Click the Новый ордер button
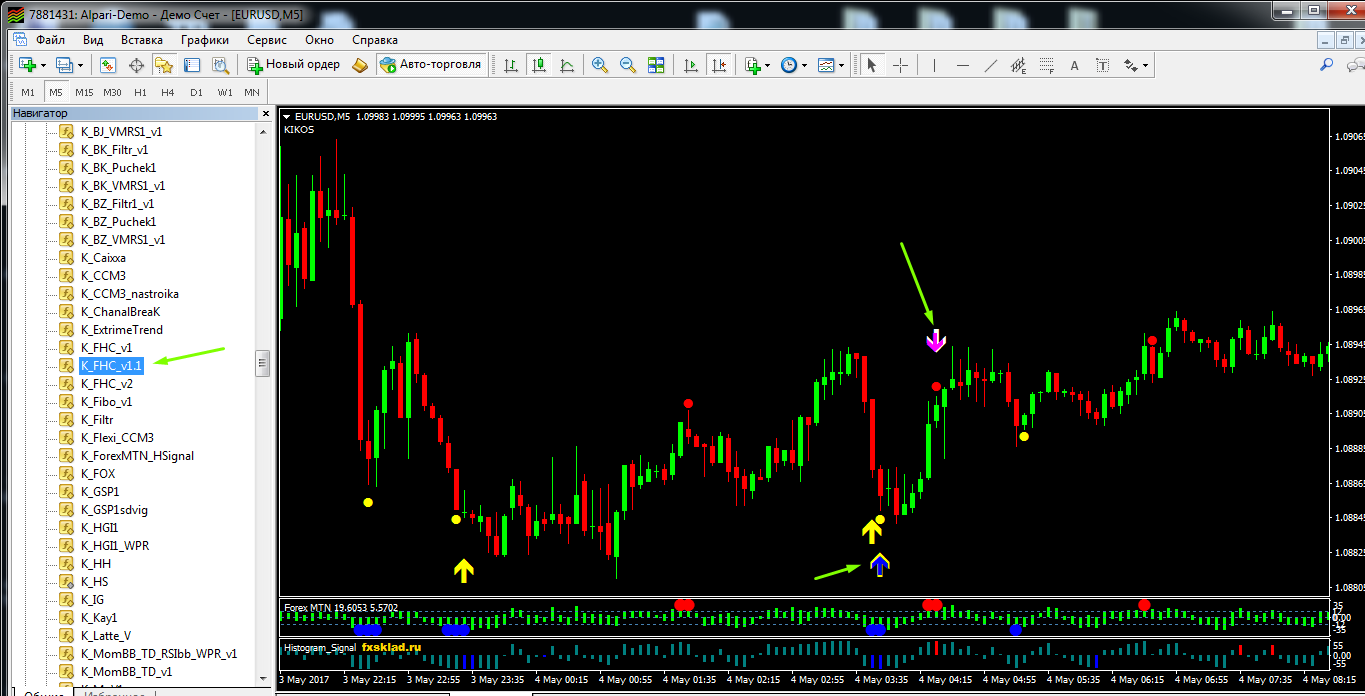Screen dimensions: 1365x696 [295, 64]
